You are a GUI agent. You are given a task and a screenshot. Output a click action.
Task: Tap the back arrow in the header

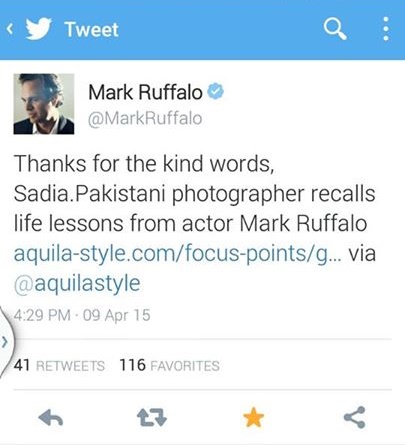pyautogui.click(x=10, y=29)
